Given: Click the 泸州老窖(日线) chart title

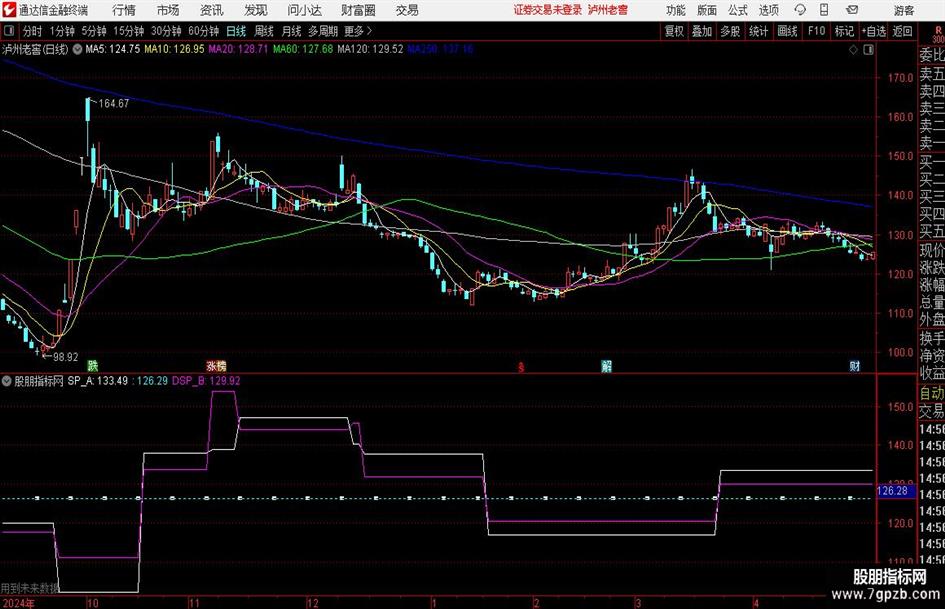Looking at the screenshot, I should tap(35, 49).
